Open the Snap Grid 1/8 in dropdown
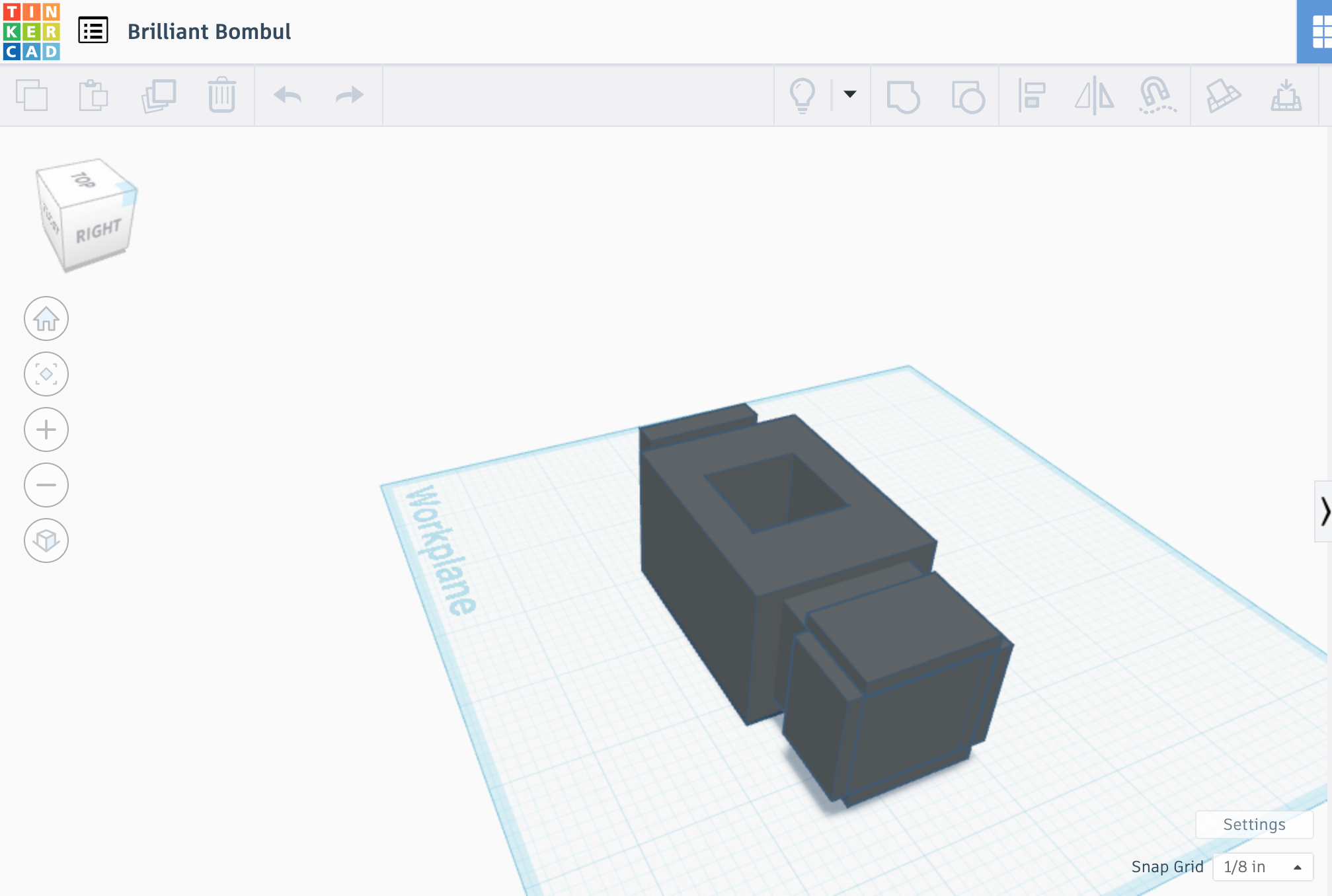The image size is (1332, 896). click(x=1263, y=867)
